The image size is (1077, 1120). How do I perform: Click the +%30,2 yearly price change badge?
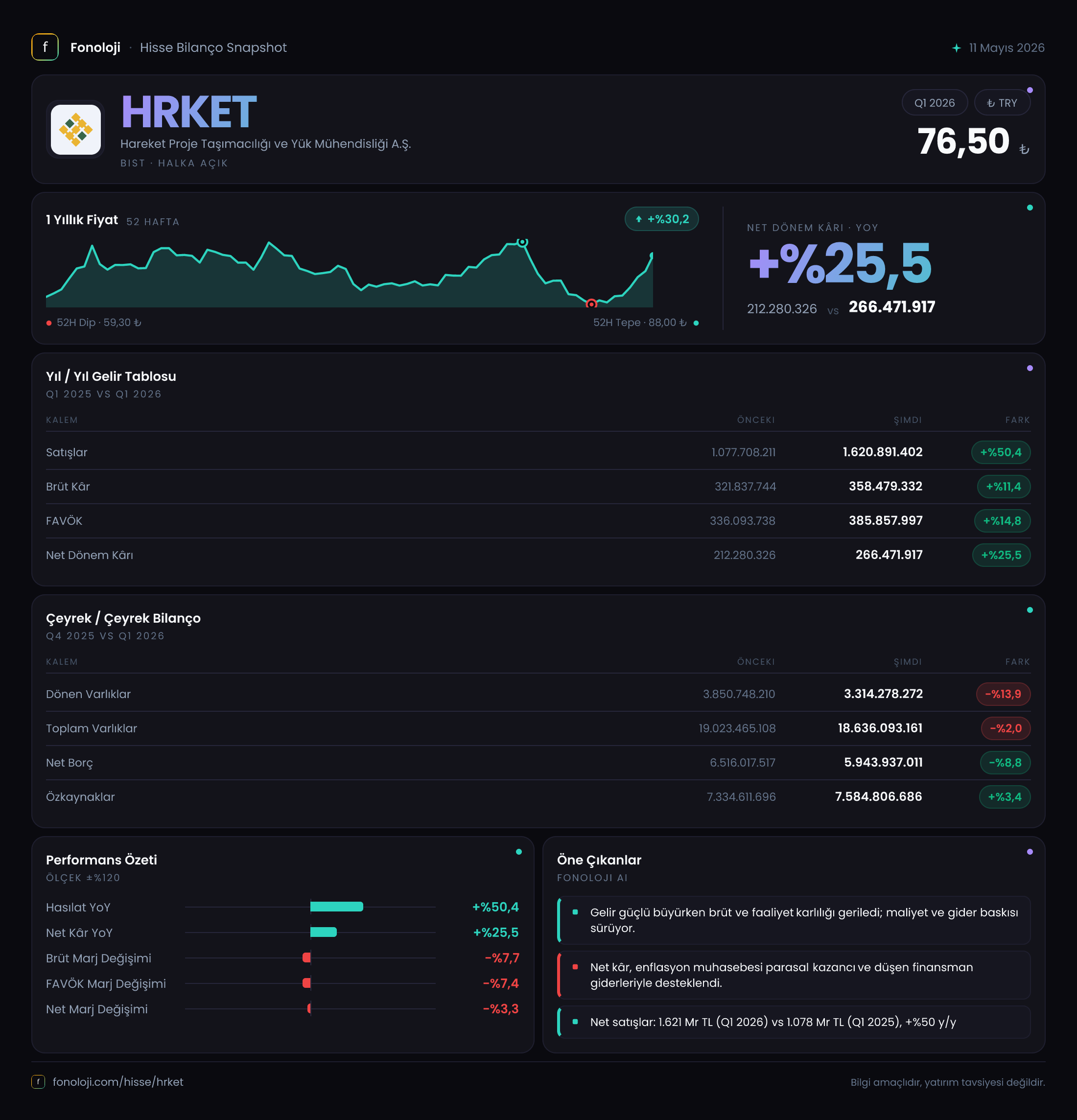click(662, 219)
